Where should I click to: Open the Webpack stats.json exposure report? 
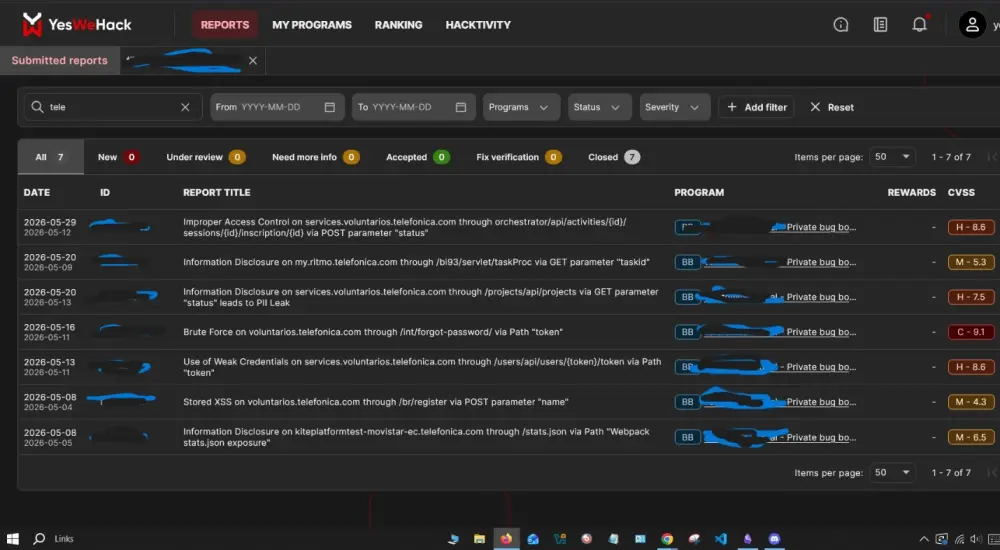point(416,437)
